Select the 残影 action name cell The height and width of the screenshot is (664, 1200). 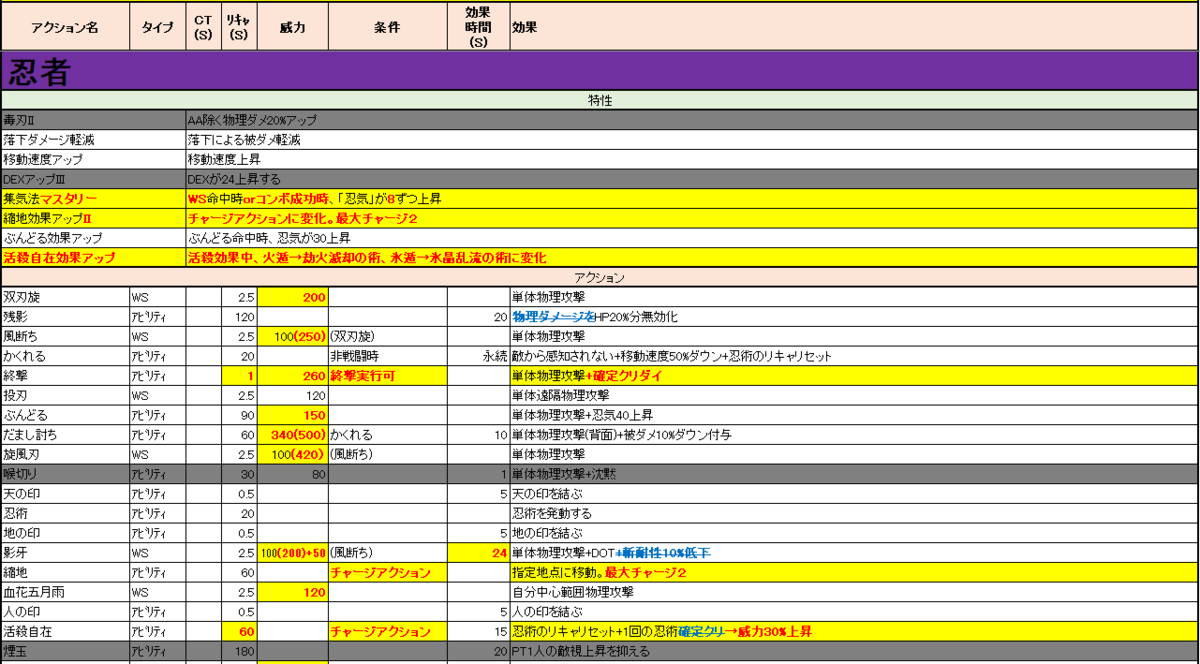click(x=65, y=317)
